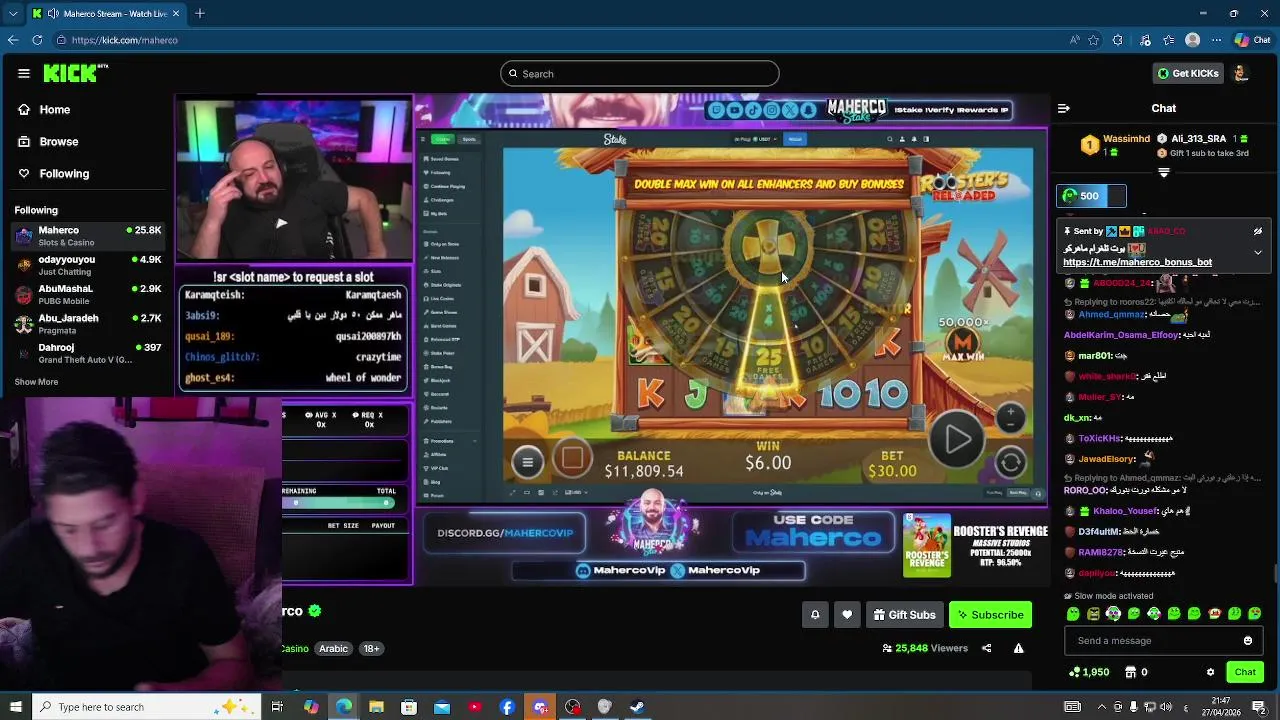
Task: Open Windows Start menu
Action: pos(14,707)
